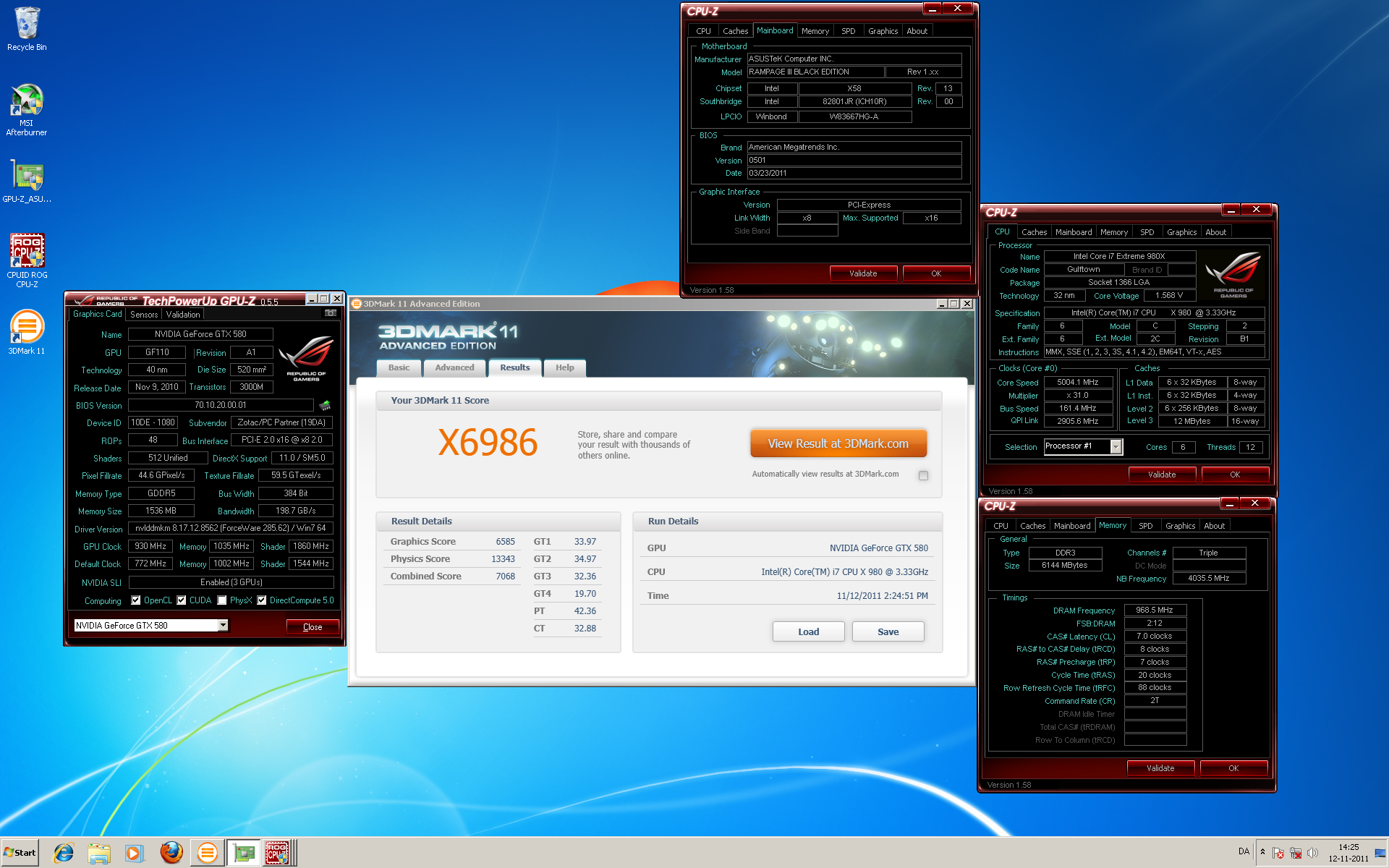Open Graphics tab in bottom CPU-Z window
The height and width of the screenshot is (868, 1389).
[x=1180, y=526]
